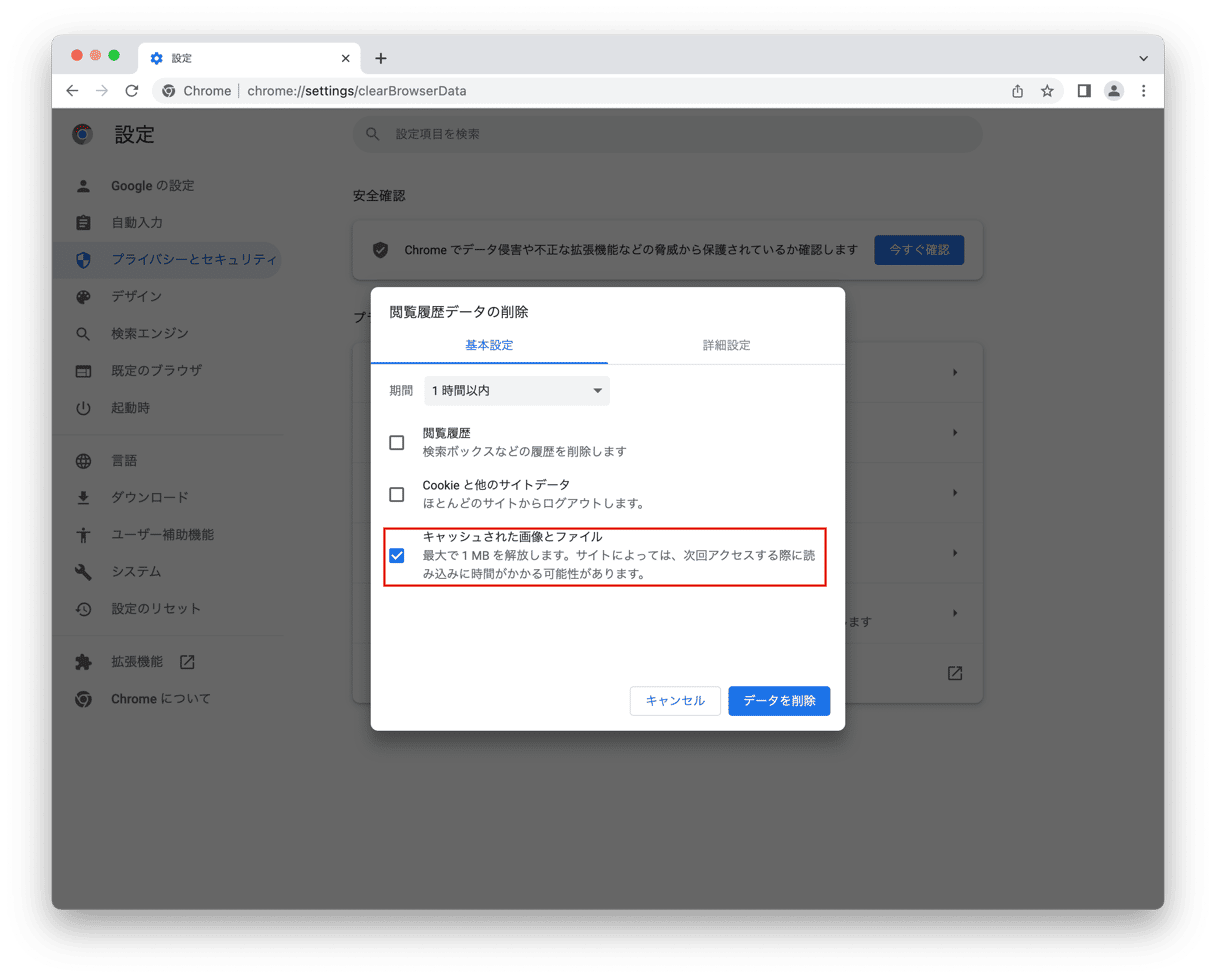1216x978 pixels.
Task: Open プライバシーとセキュリティ in sidebar
Action: 192,259
